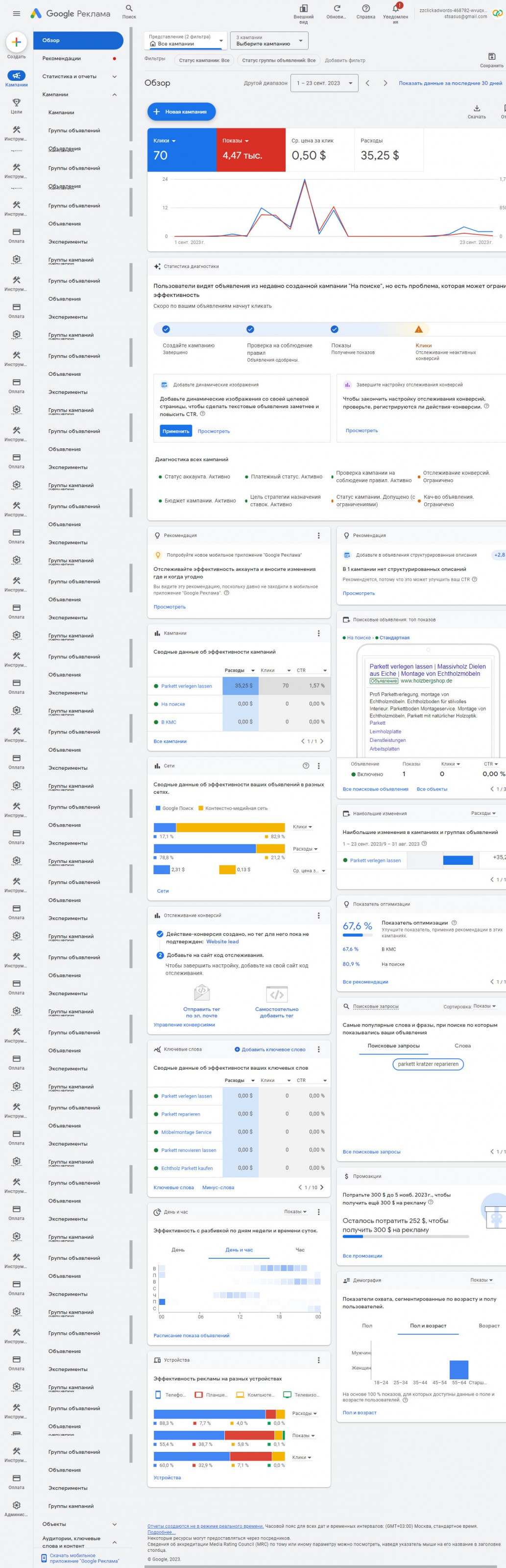The width and height of the screenshot is (506, 1568).
Task: Open three-dot menu on Устройства card
Action: pos(319,1360)
